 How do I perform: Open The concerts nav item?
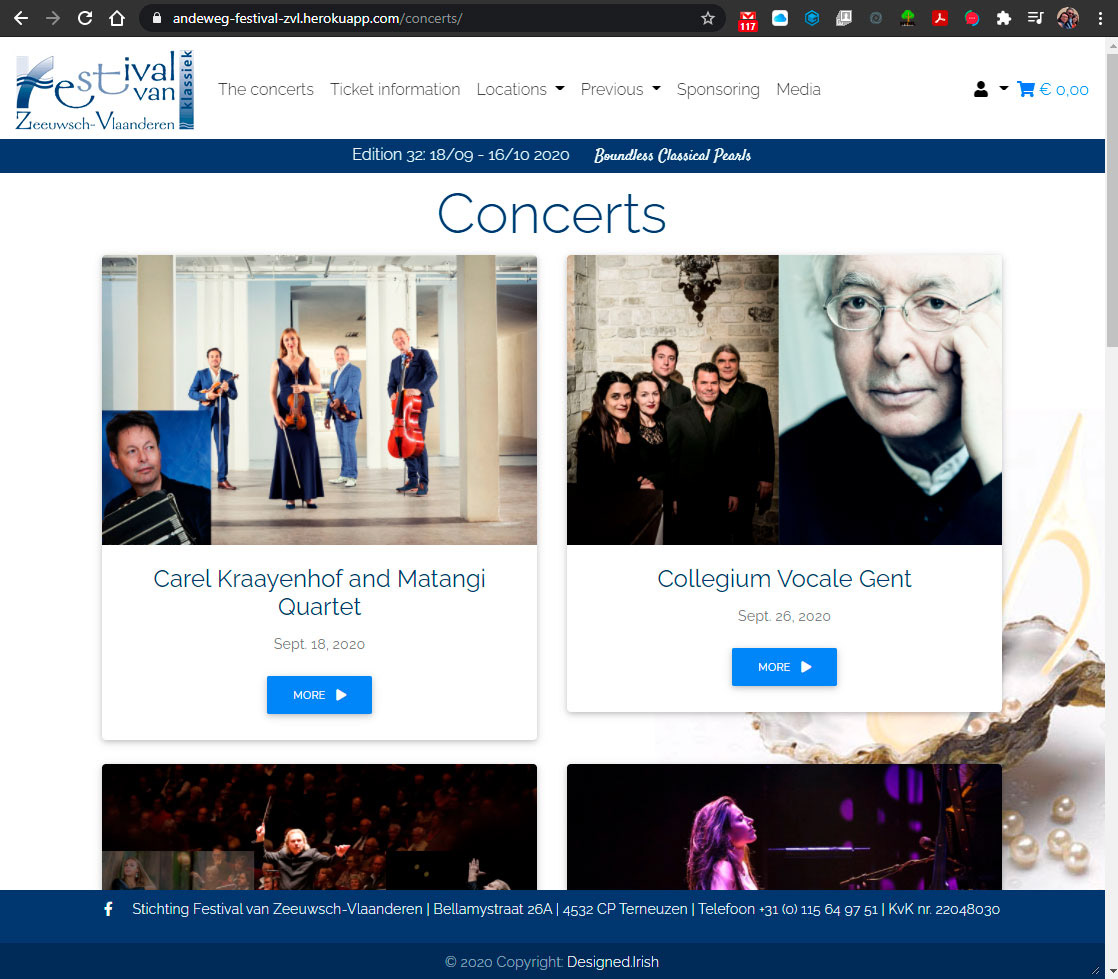266,89
